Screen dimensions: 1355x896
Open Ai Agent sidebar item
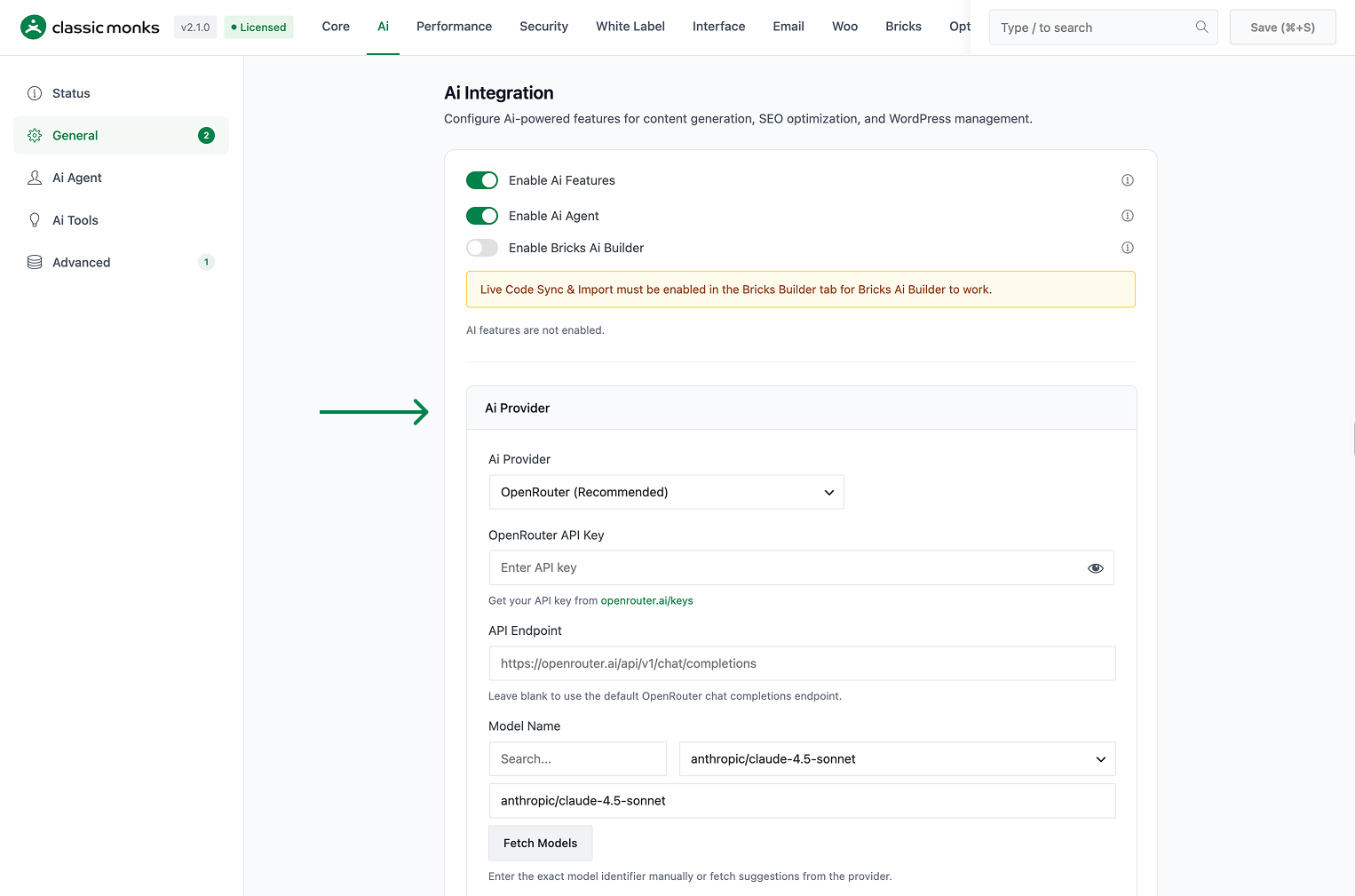[x=121, y=178]
